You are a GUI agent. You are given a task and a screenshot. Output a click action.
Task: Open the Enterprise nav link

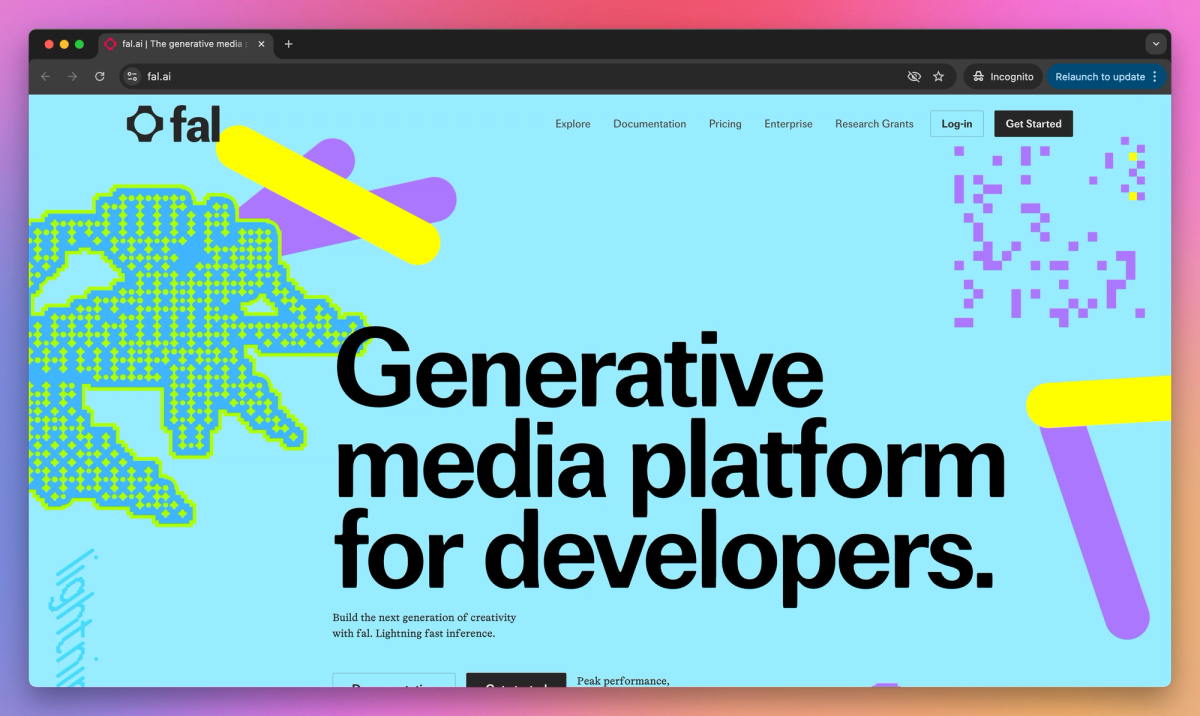[x=788, y=124]
